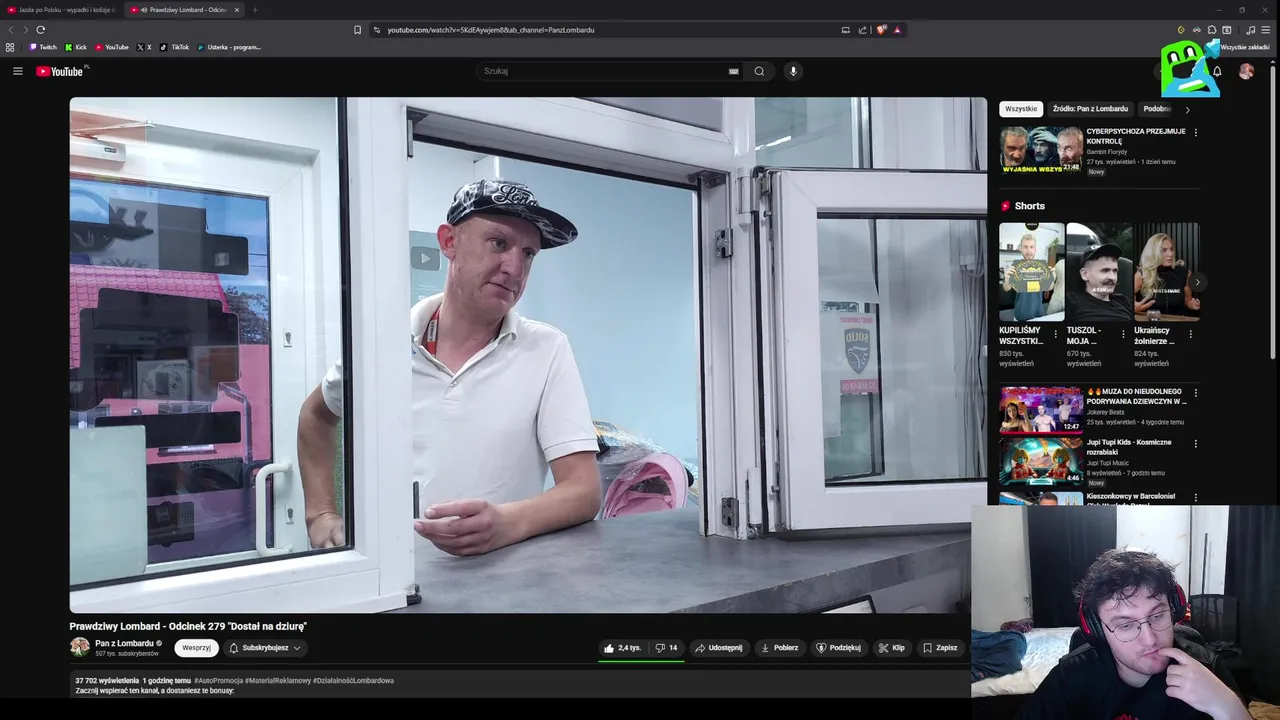Click the Udostępnij share button
Viewport: 1280px width, 720px height.
coord(718,648)
